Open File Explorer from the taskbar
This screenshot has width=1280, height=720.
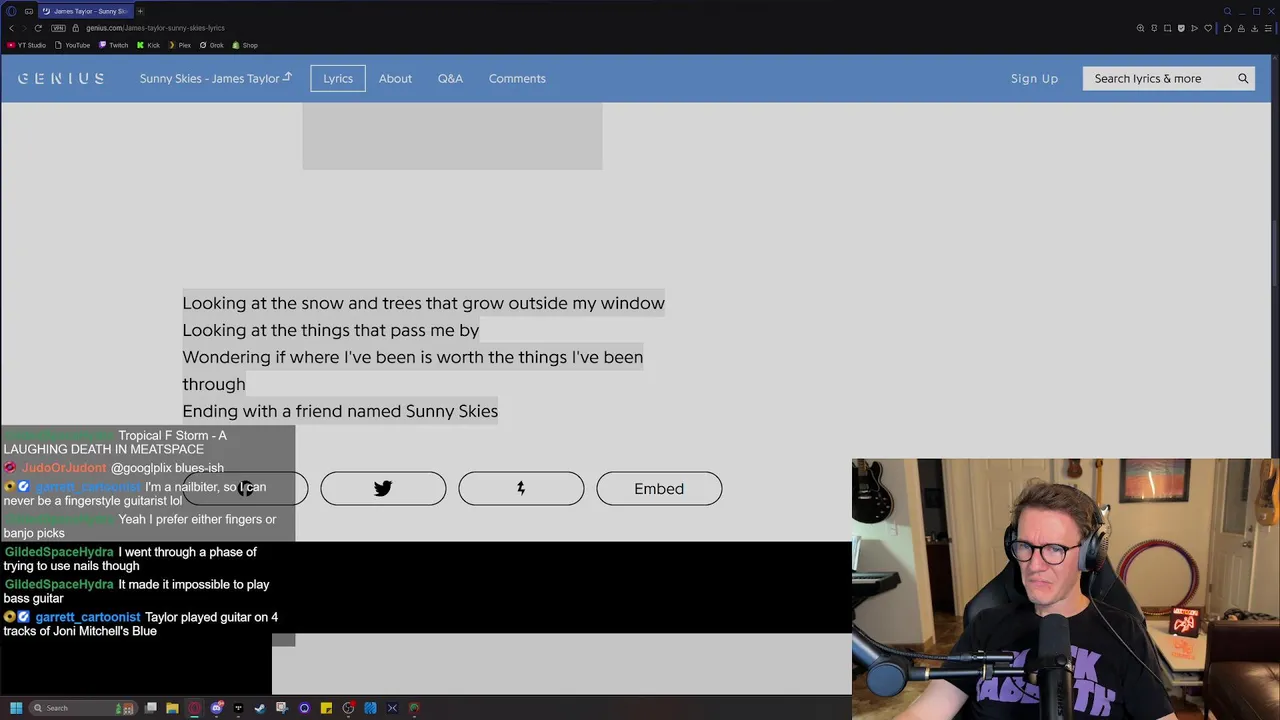click(x=172, y=708)
